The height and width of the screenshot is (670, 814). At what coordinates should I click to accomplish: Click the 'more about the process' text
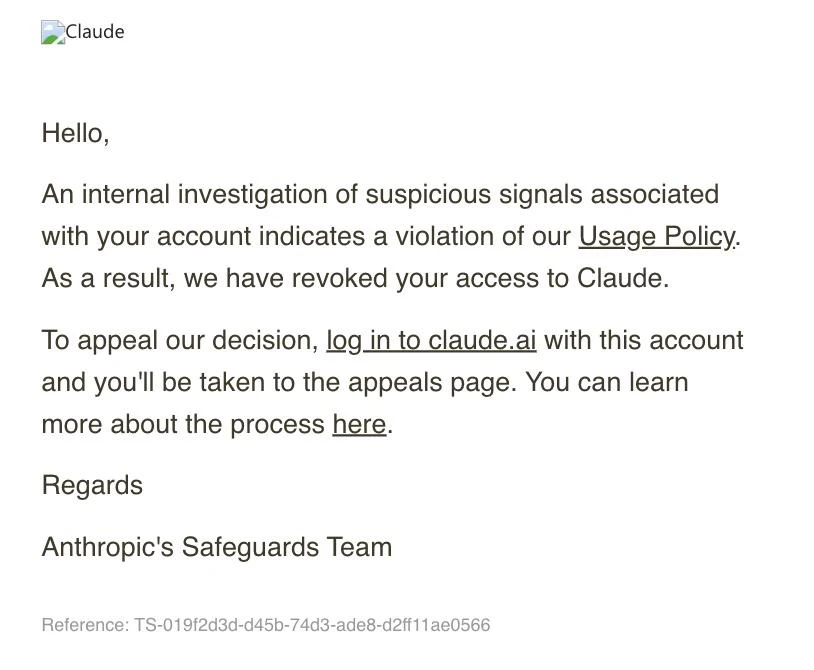183,425
